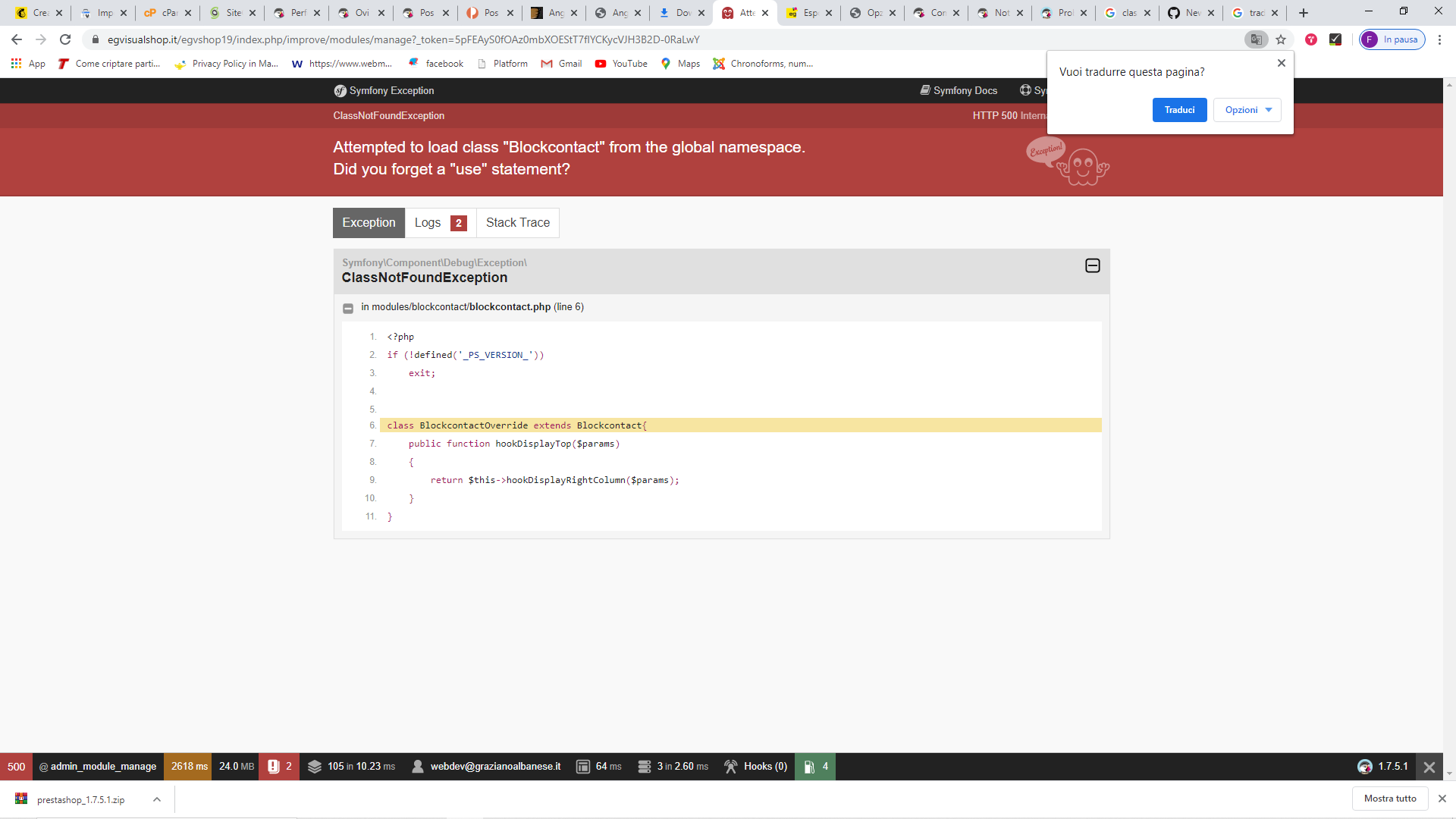Reload the page

[x=65, y=39]
